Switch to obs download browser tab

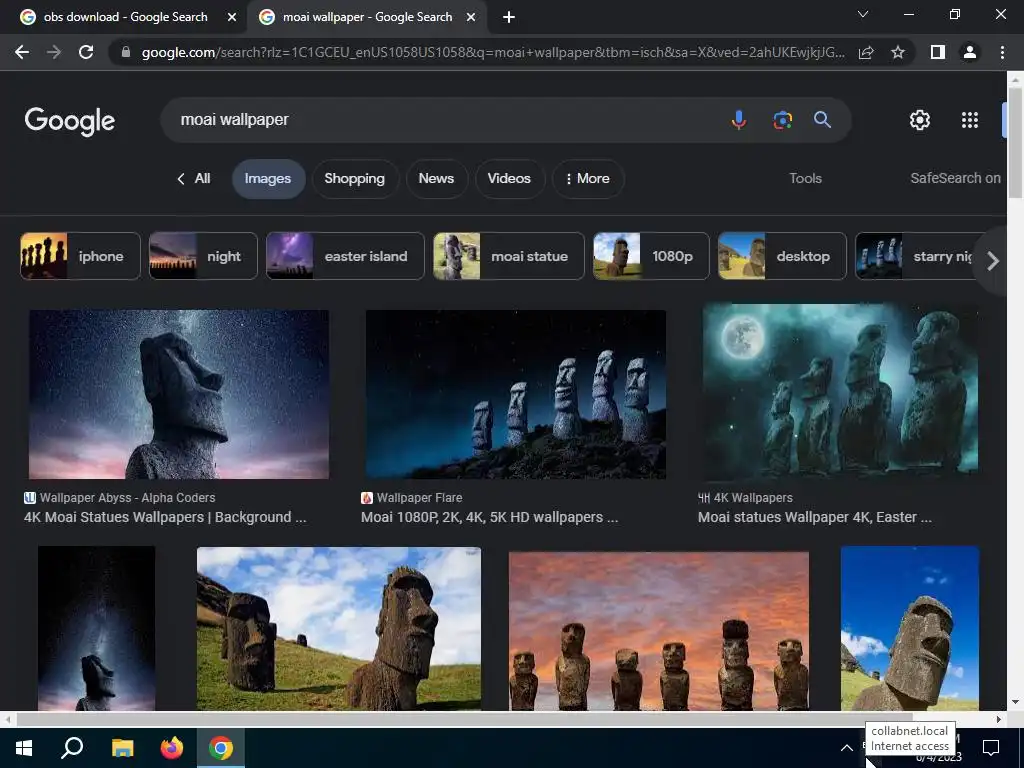(x=124, y=18)
